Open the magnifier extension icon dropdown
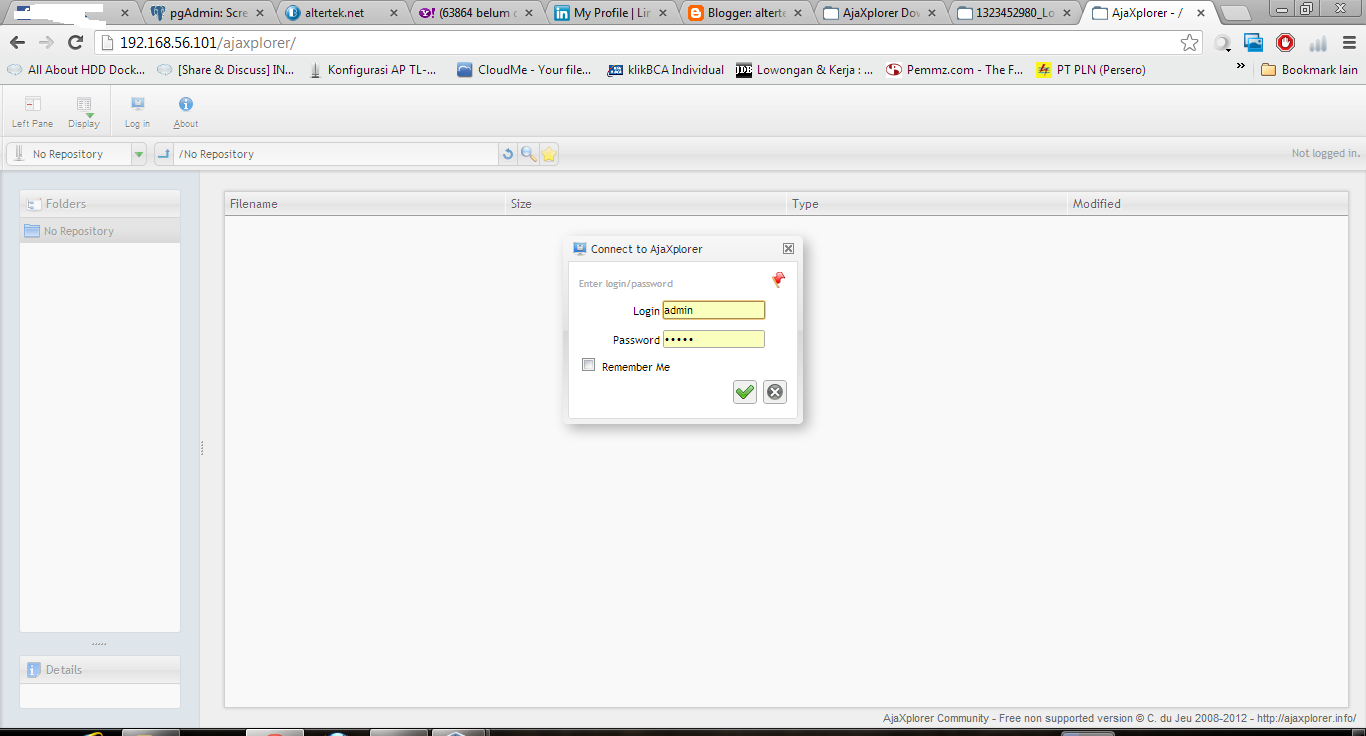The height and width of the screenshot is (736, 1366). [x=1223, y=43]
